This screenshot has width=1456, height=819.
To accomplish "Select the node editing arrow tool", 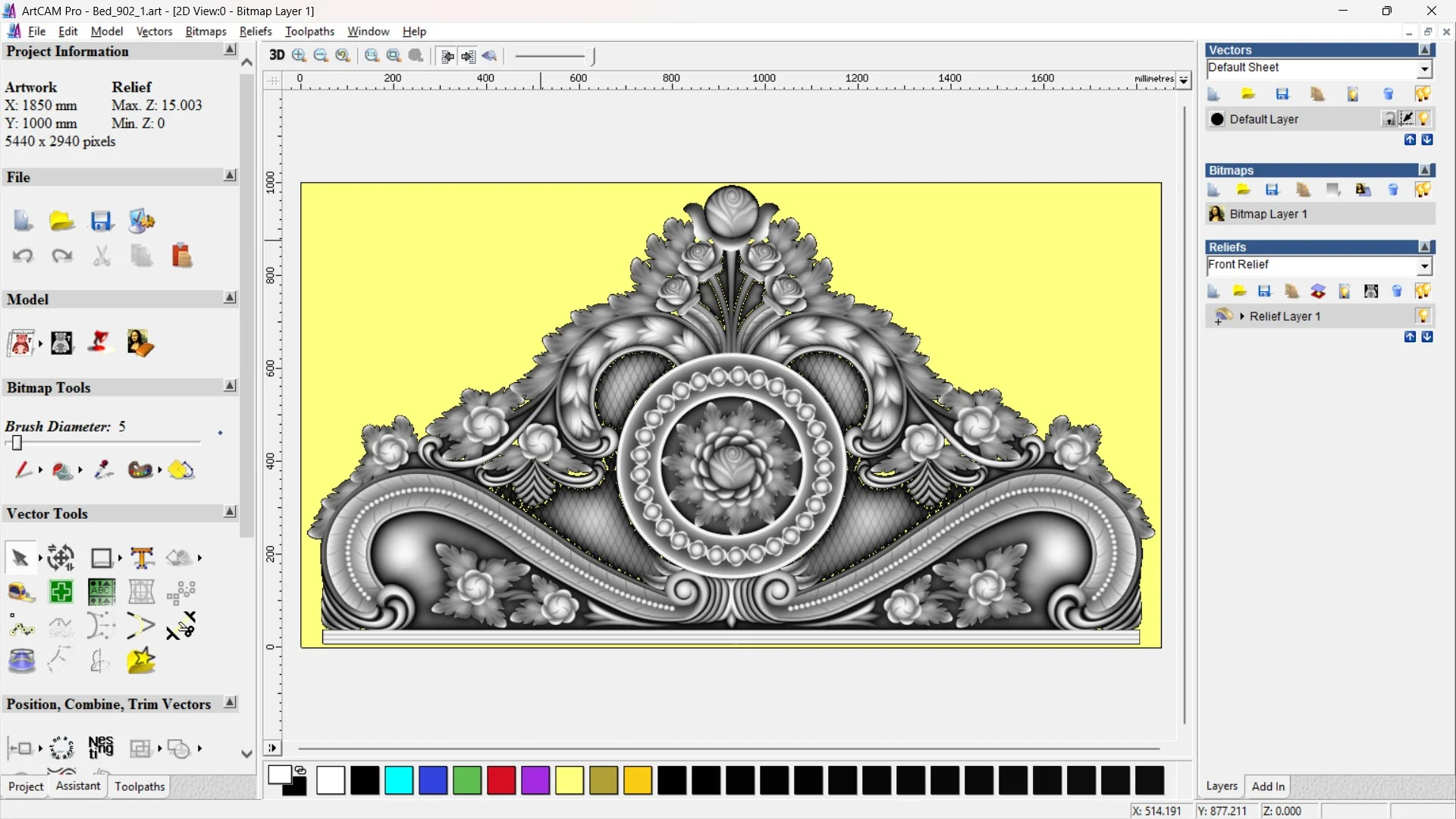I will (20, 558).
